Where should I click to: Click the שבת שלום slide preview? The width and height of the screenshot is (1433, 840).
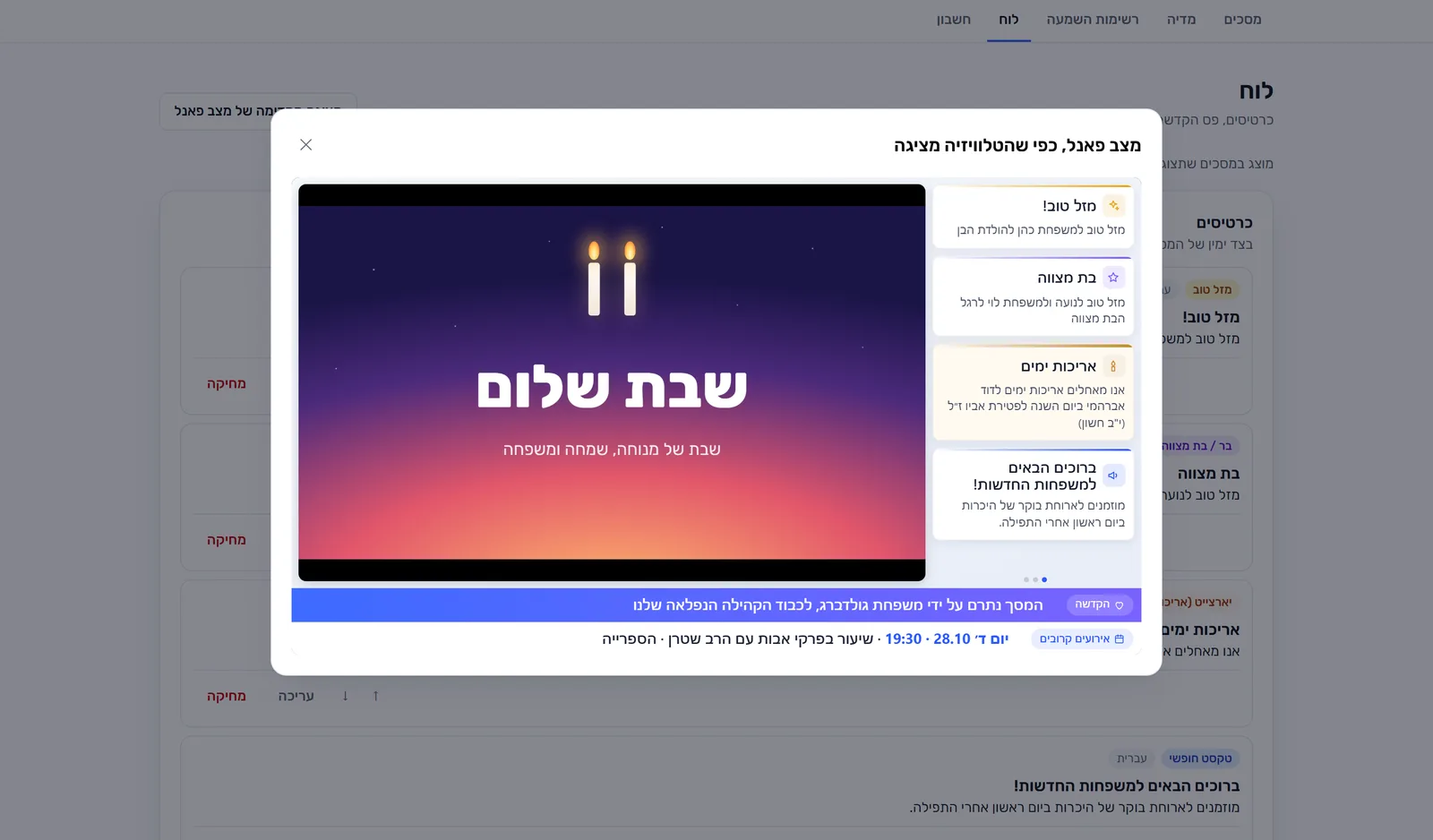coord(612,382)
